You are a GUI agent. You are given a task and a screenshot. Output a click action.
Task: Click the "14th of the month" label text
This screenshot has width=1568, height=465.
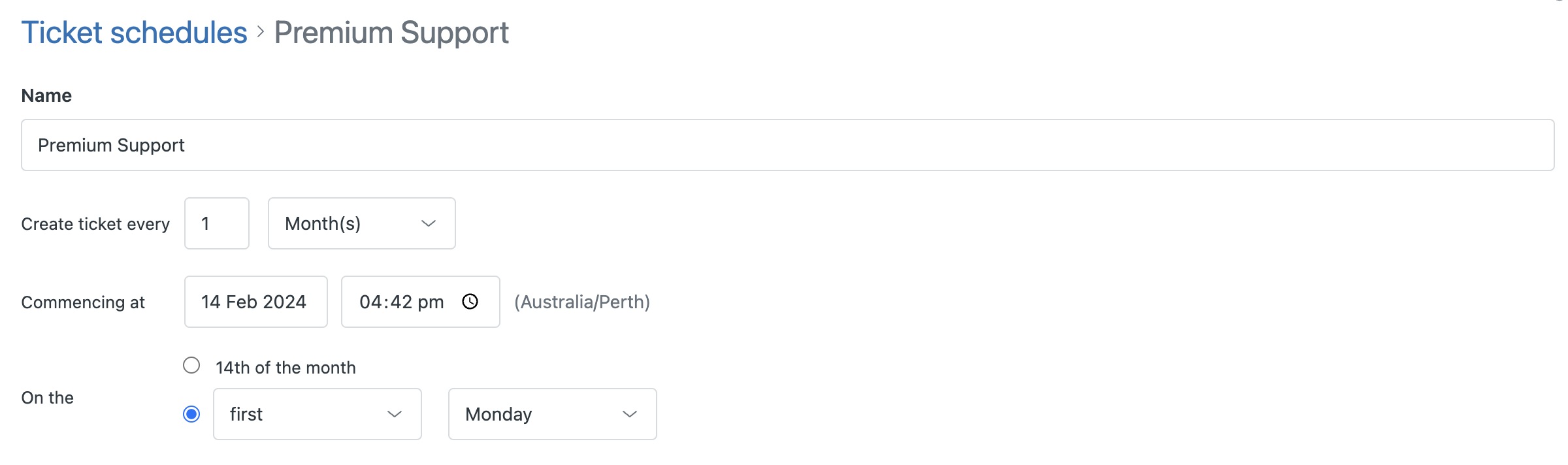click(x=286, y=368)
